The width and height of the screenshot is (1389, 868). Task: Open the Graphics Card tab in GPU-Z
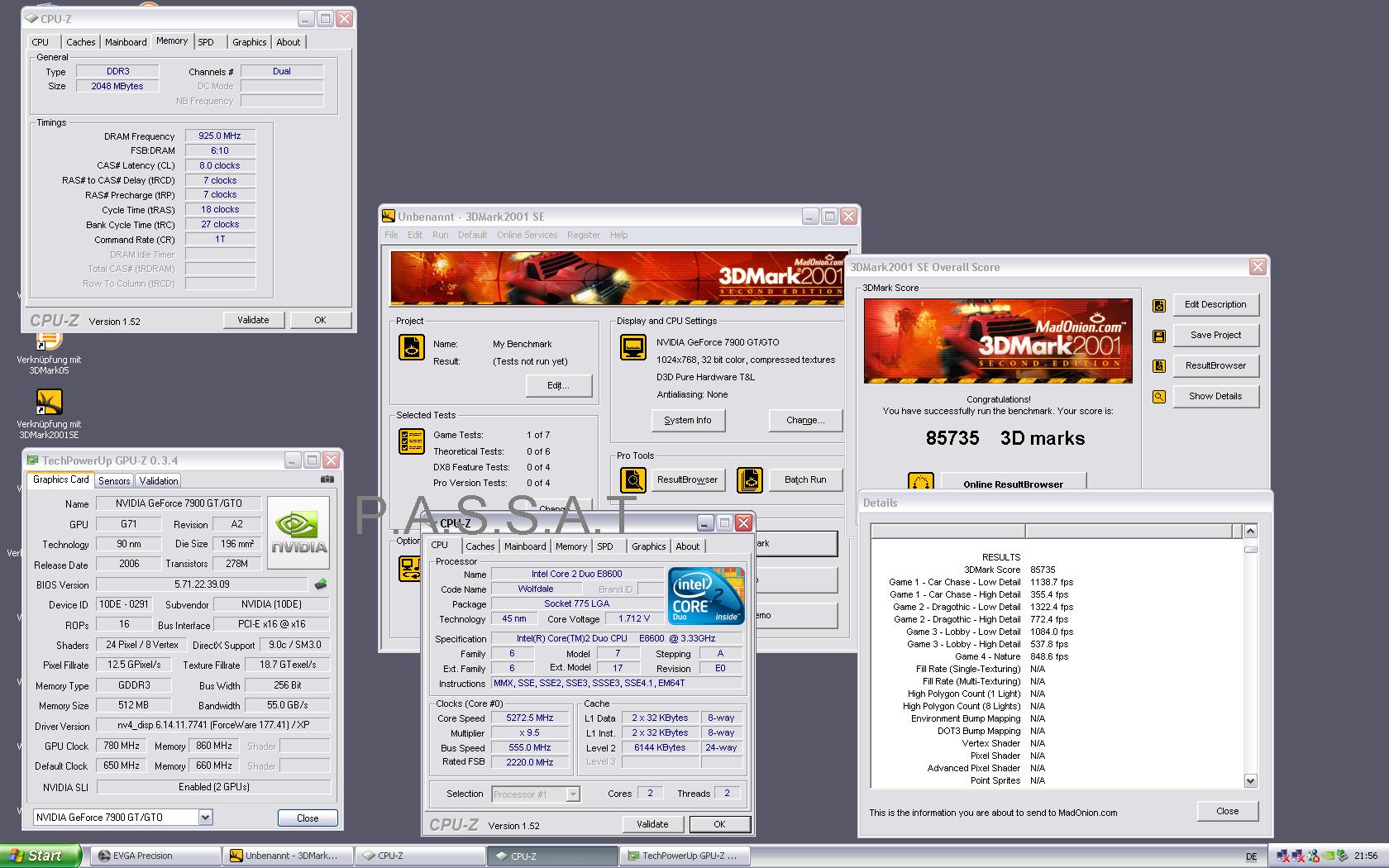click(60, 479)
